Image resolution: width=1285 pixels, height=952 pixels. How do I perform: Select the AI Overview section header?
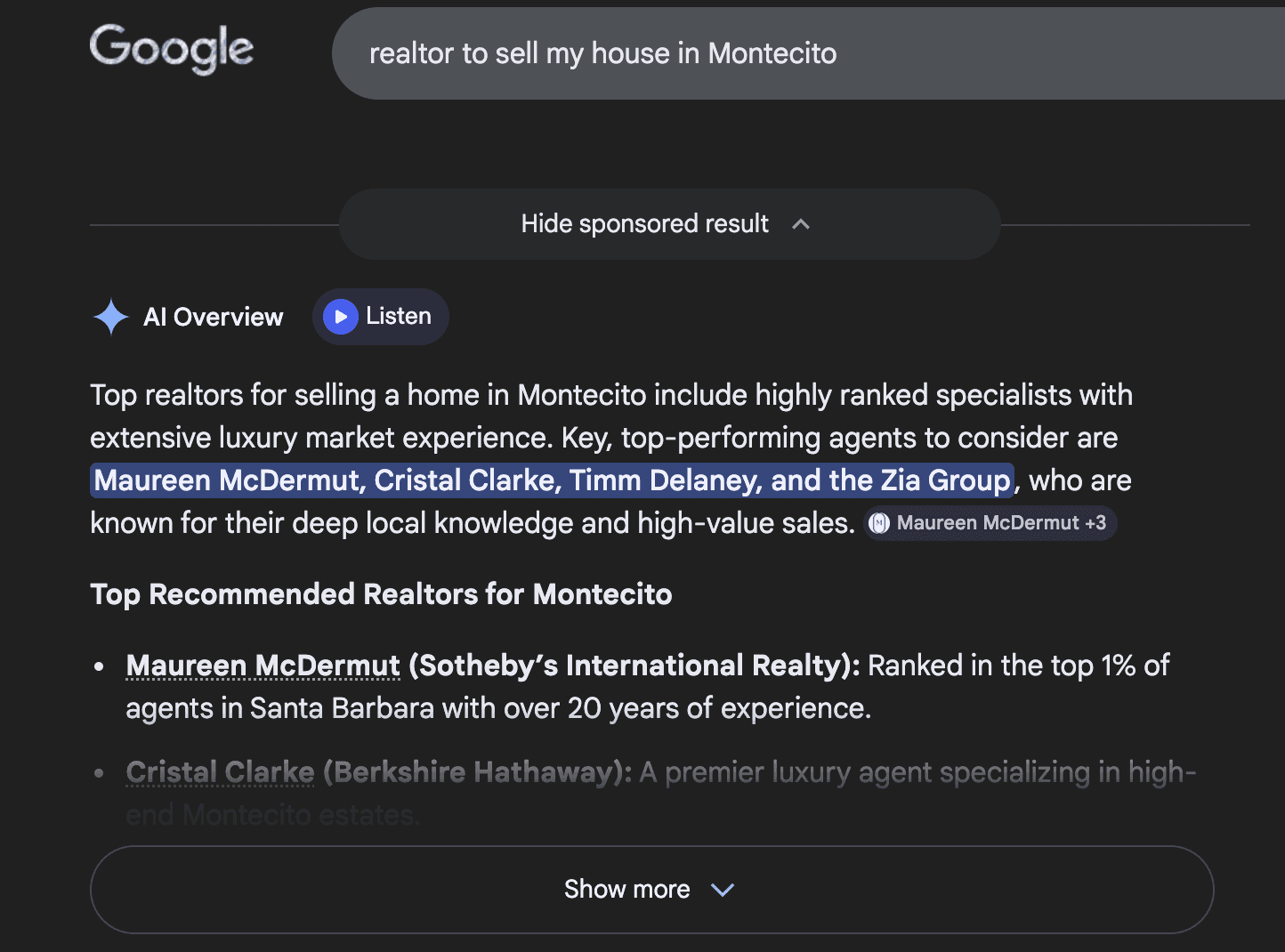point(213,317)
